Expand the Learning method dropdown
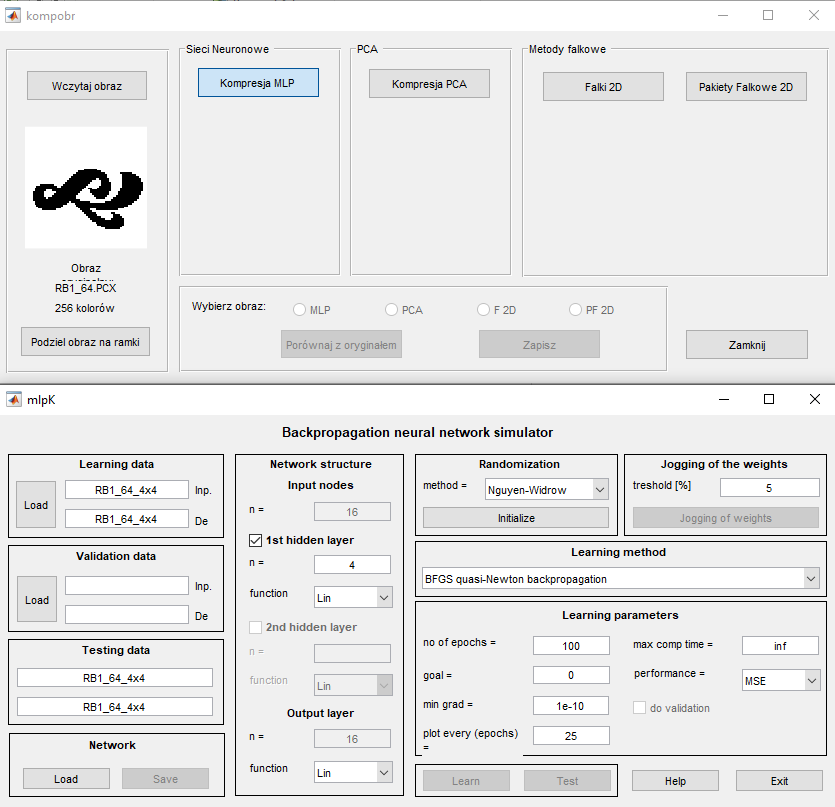 click(620, 578)
